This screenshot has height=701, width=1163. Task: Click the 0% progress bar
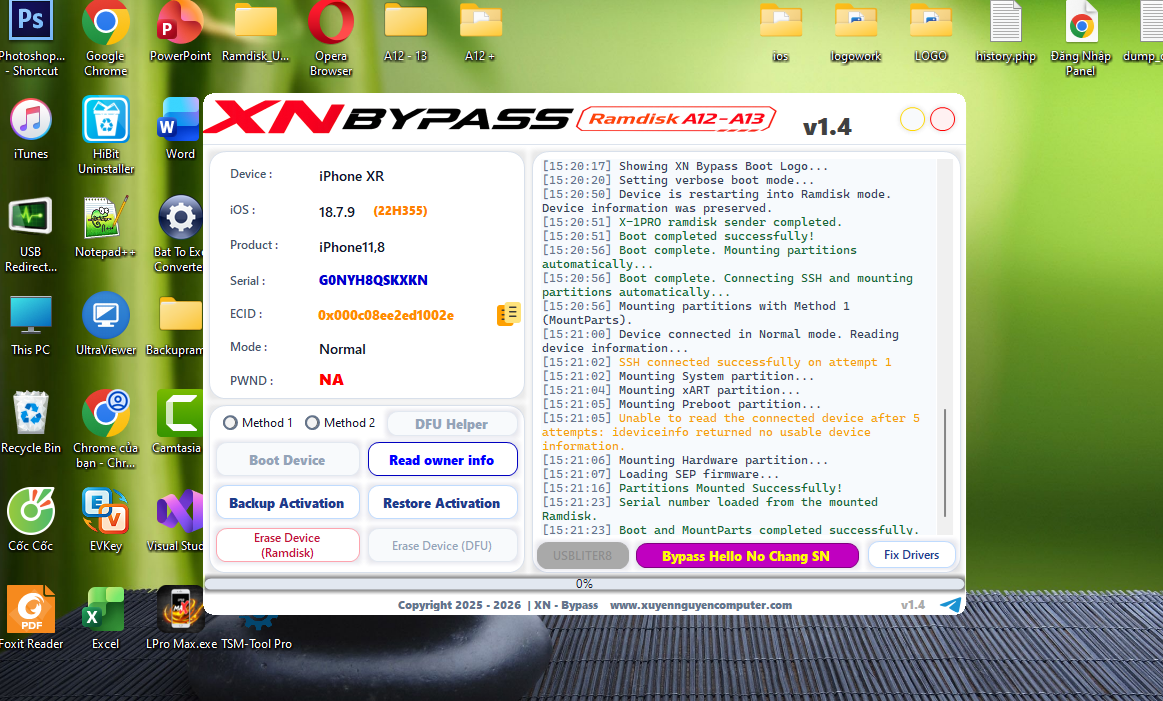coord(584,584)
